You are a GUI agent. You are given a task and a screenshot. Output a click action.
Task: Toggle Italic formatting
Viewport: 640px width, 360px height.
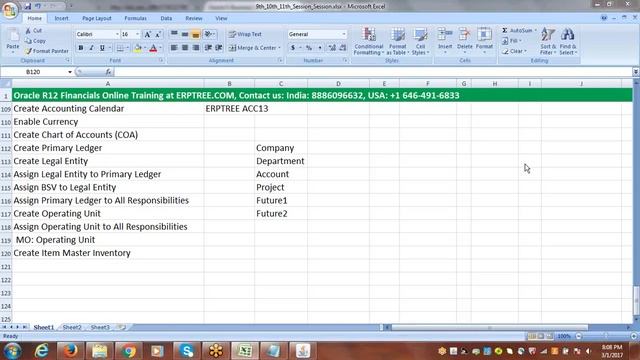click(91, 48)
